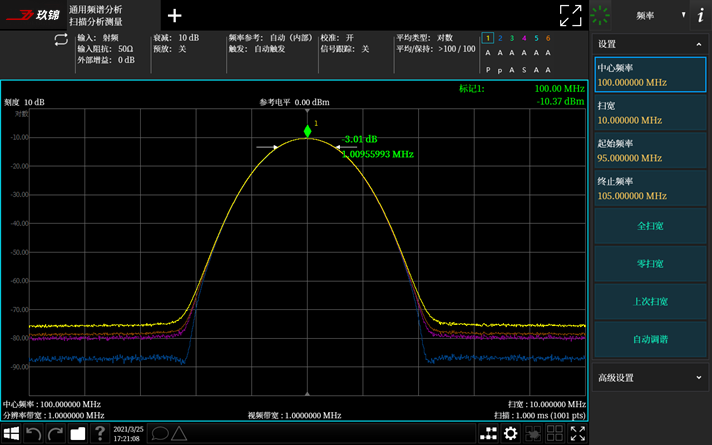The image size is (712, 445).
Task: Click the warning triangle icon
Action: tap(179, 433)
